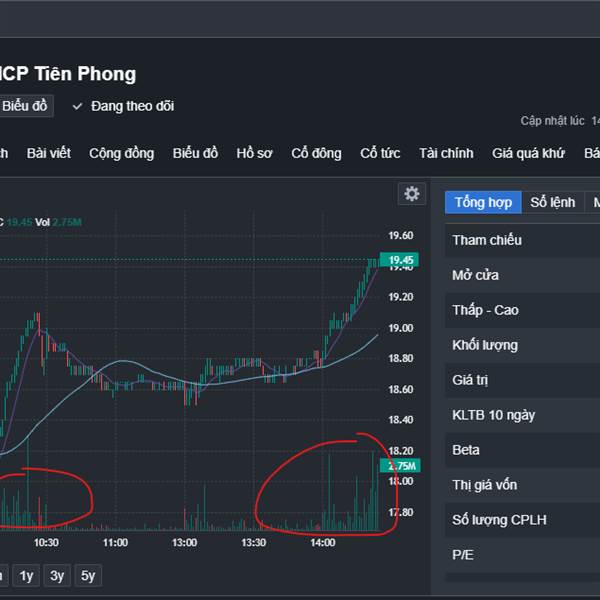Set chart range to 3y
Screen dimensions: 600x600
[x=58, y=575]
